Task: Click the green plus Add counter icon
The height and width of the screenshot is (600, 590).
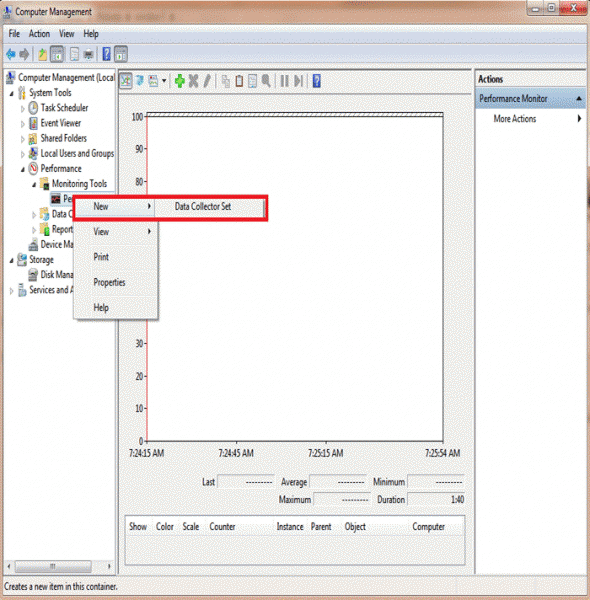Action: (x=179, y=81)
